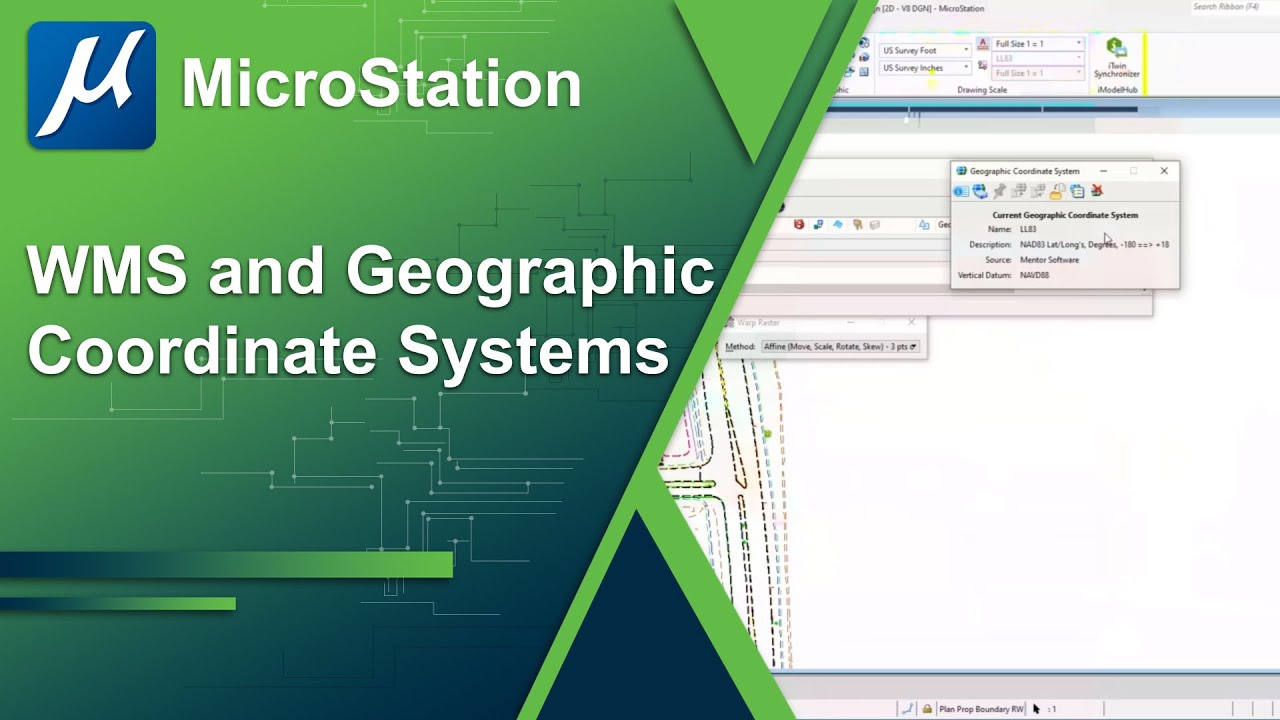Click into the Search Ribbon (F4) field
Viewport: 1280px width, 720px height.
(1233, 7)
